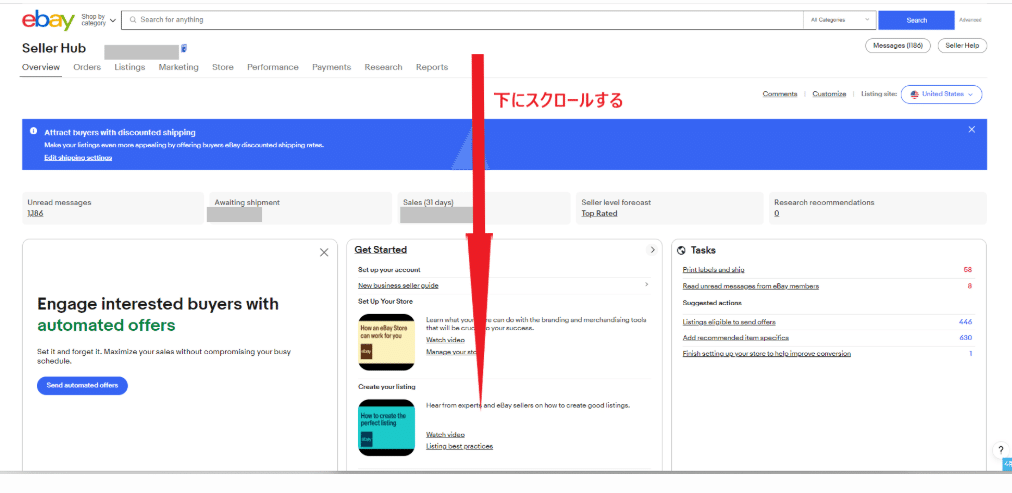1012x493 pixels.
Task: Click the Customize link
Action: coord(829,94)
